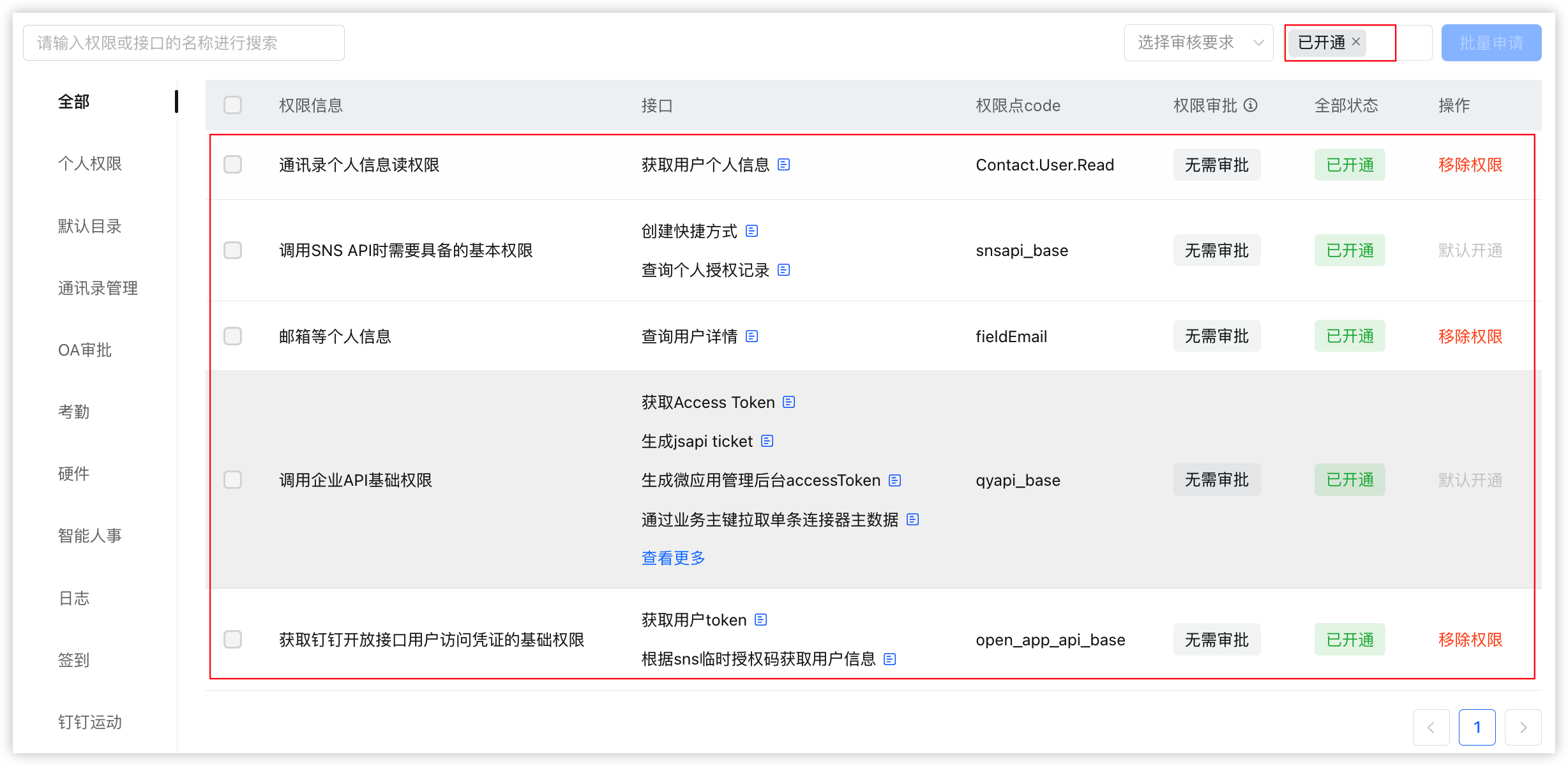Check the 邮箱等个人信息 row checkbox

(x=233, y=336)
